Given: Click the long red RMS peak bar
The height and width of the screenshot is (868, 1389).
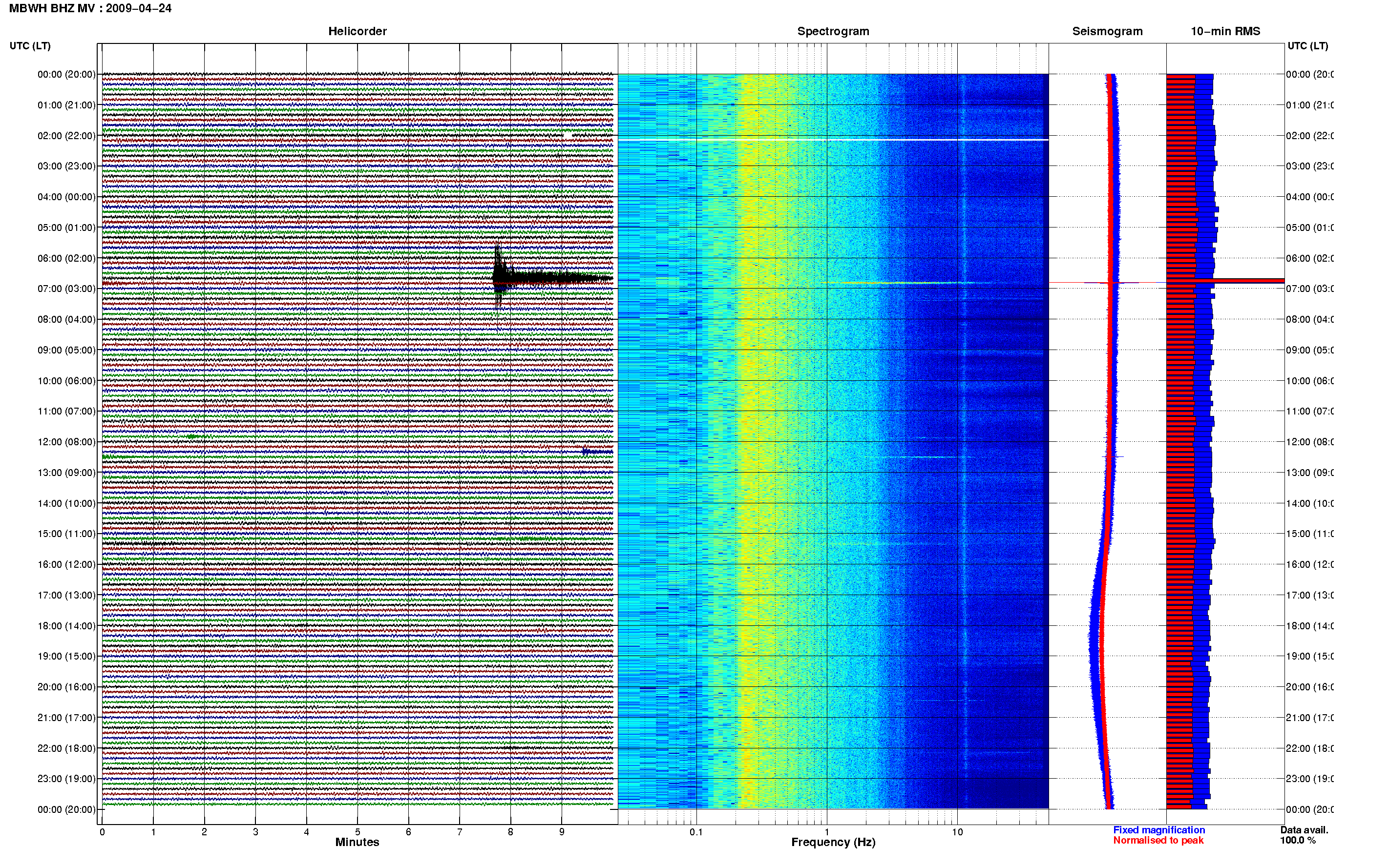Looking at the screenshot, I should (x=1225, y=281).
